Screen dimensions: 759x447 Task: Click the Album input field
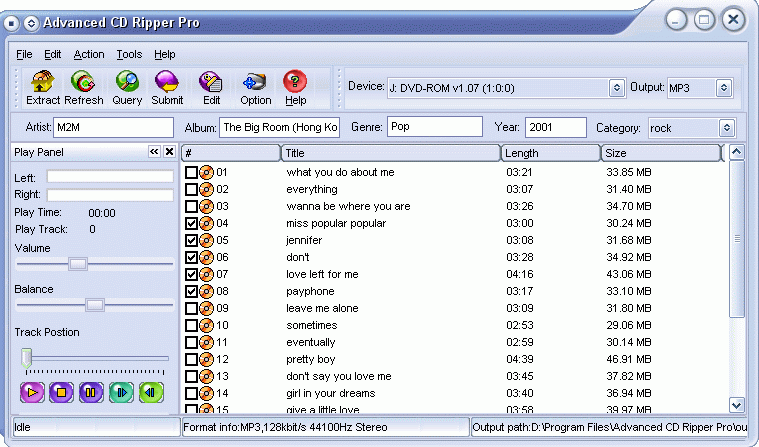pyautogui.click(x=280, y=127)
